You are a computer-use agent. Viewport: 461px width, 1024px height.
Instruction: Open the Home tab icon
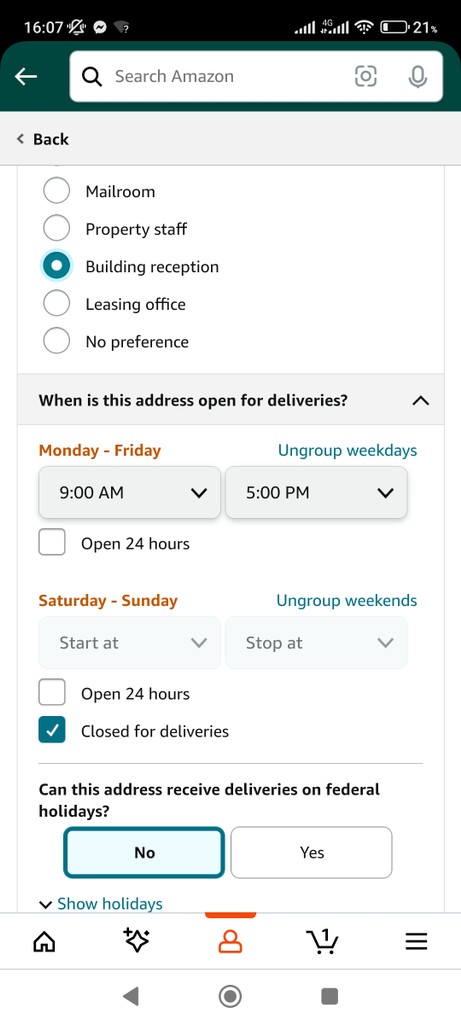[x=44, y=941]
